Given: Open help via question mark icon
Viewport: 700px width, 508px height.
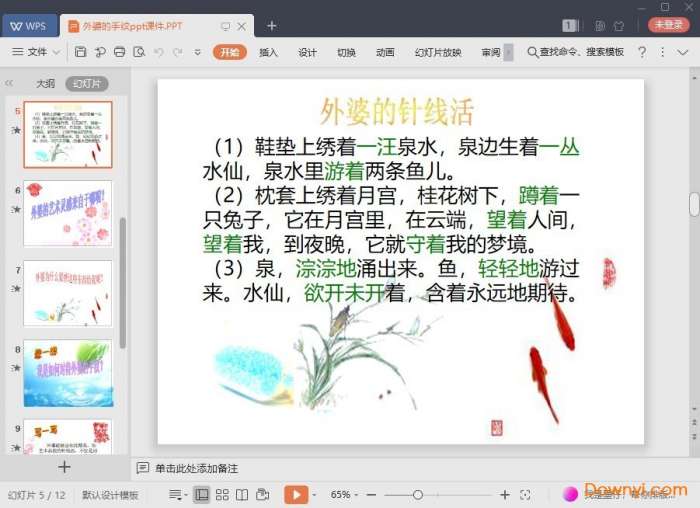Looking at the screenshot, I should pos(642,52).
